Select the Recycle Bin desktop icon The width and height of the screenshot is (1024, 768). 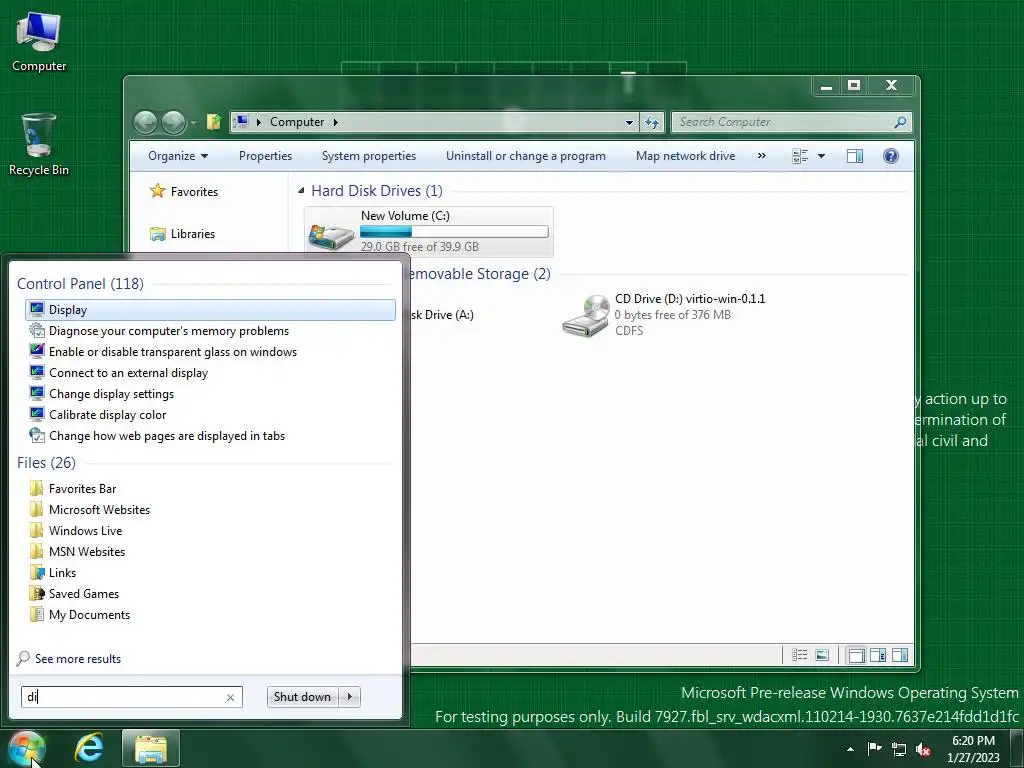[x=39, y=144]
